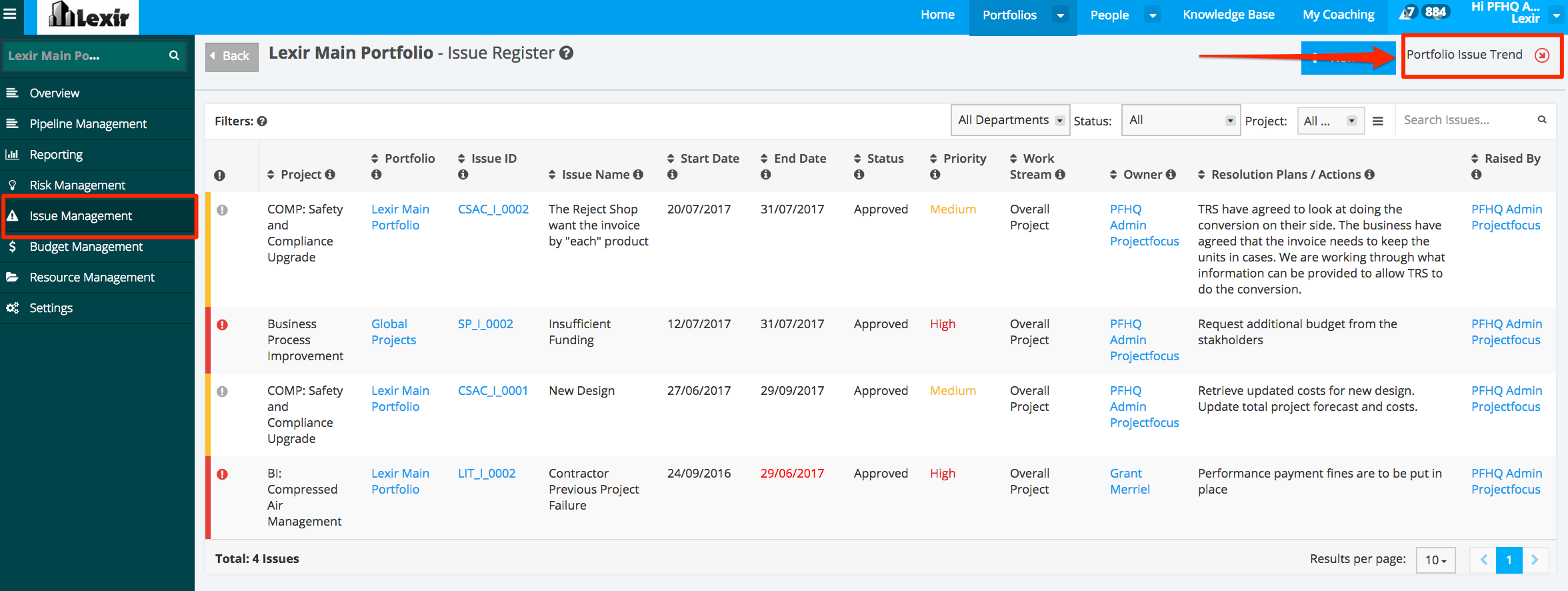Open Reporting in the sidebar
1568x591 pixels.
pyautogui.click(x=97, y=155)
